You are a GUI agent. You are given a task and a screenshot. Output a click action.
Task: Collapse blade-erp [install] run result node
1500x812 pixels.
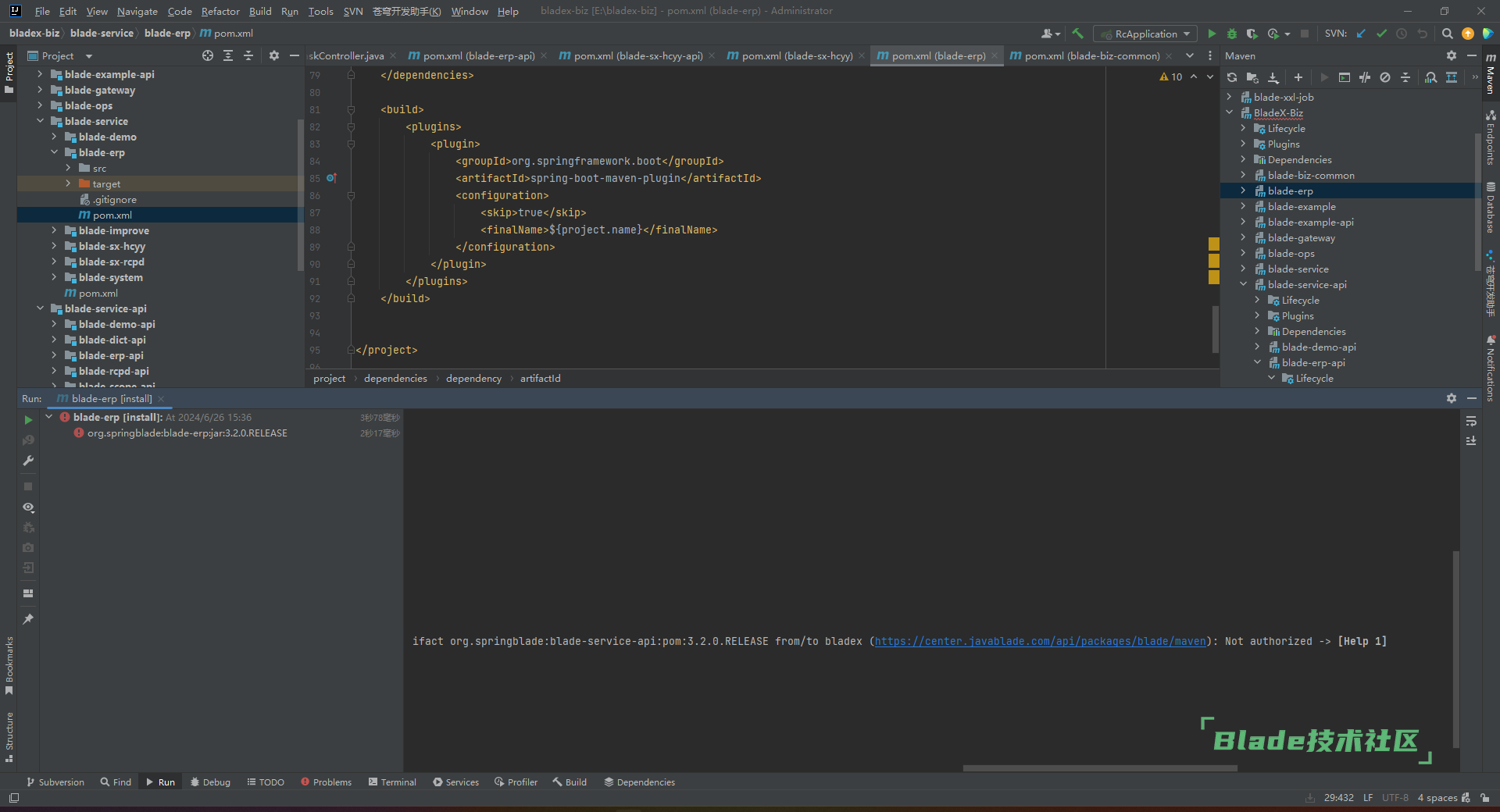[48, 417]
